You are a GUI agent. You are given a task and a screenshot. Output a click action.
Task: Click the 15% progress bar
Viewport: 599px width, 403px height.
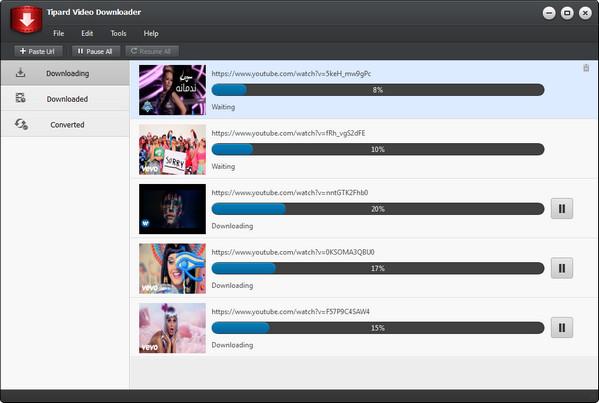click(378, 328)
